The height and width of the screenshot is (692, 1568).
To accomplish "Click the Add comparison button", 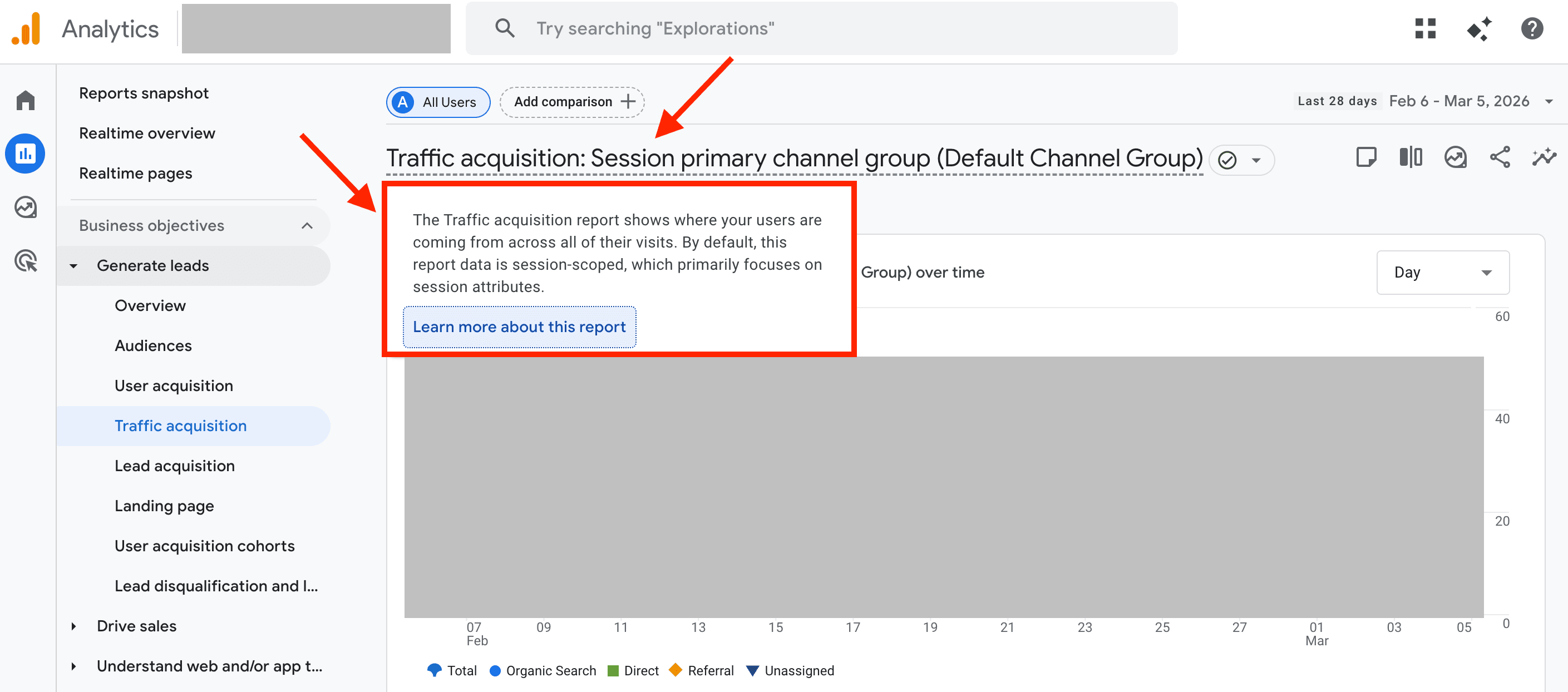I will (x=572, y=102).
